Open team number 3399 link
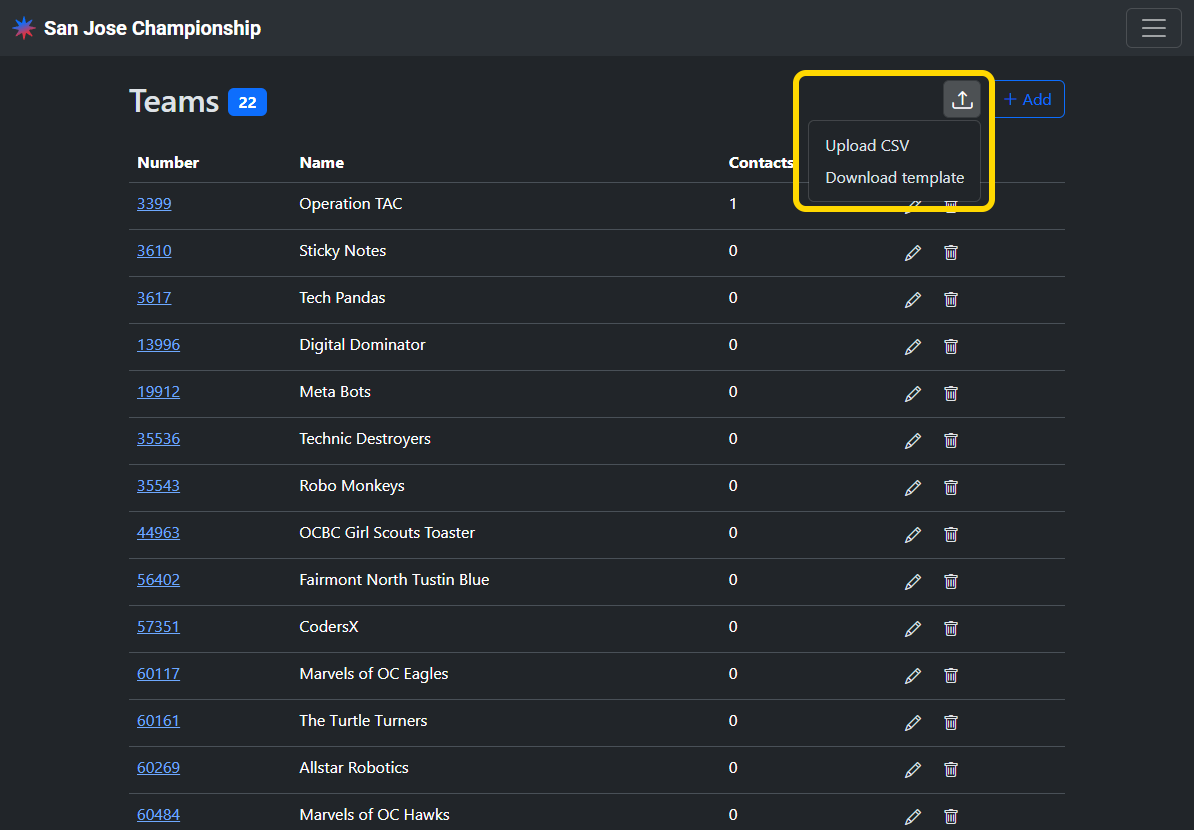Screen dimensions: 1194x830 [154, 204]
